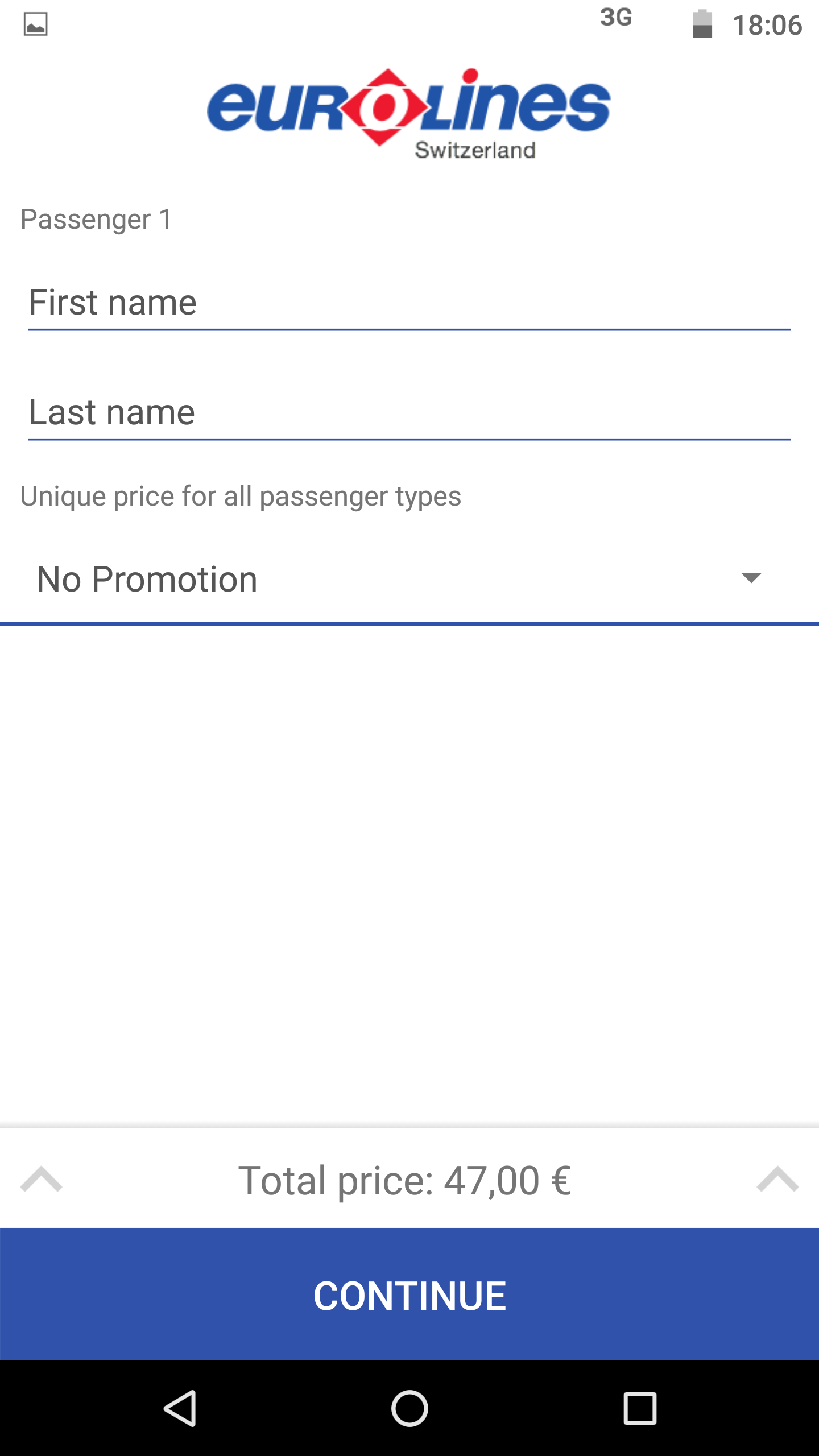The width and height of the screenshot is (819, 1456).
Task: Tap the 18:06 clock in status bar
Action: point(767,26)
